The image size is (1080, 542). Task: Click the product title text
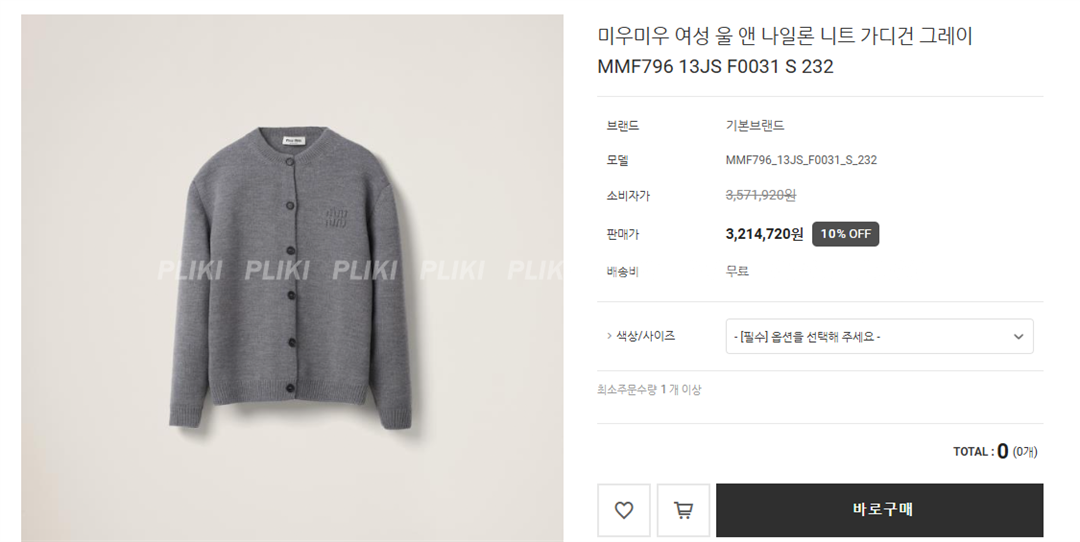(785, 51)
